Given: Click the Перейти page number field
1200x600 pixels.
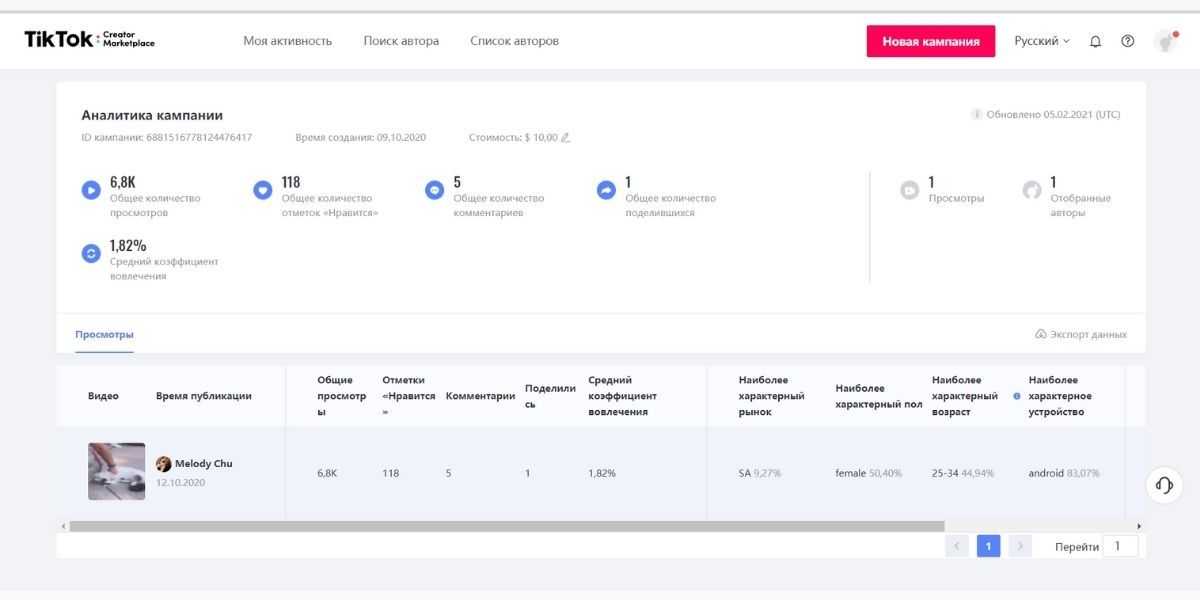Looking at the screenshot, I should tap(1119, 546).
